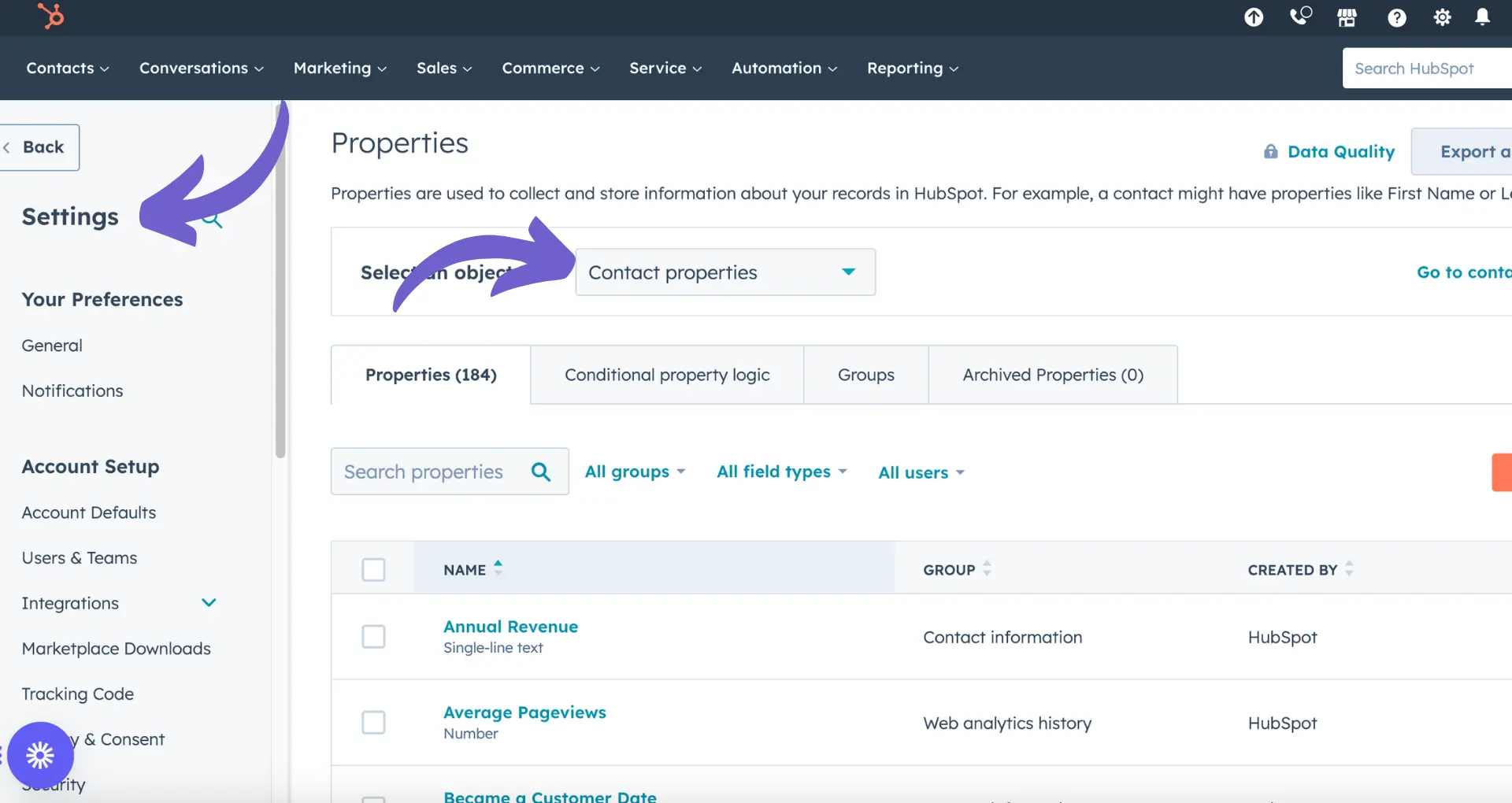Check the Average Pageviews row checkbox

pos(373,722)
